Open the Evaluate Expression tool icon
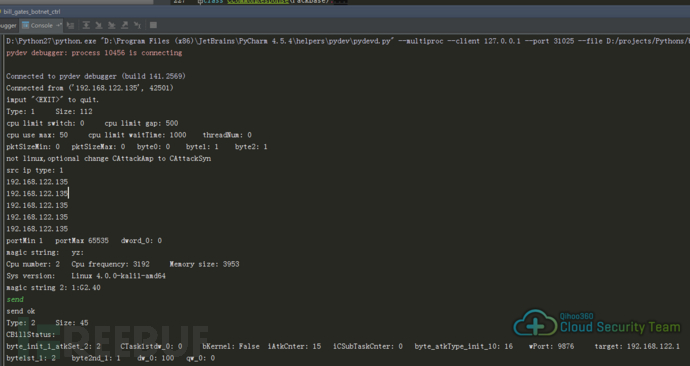Screen dimensions: 690x366 click(153, 25)
